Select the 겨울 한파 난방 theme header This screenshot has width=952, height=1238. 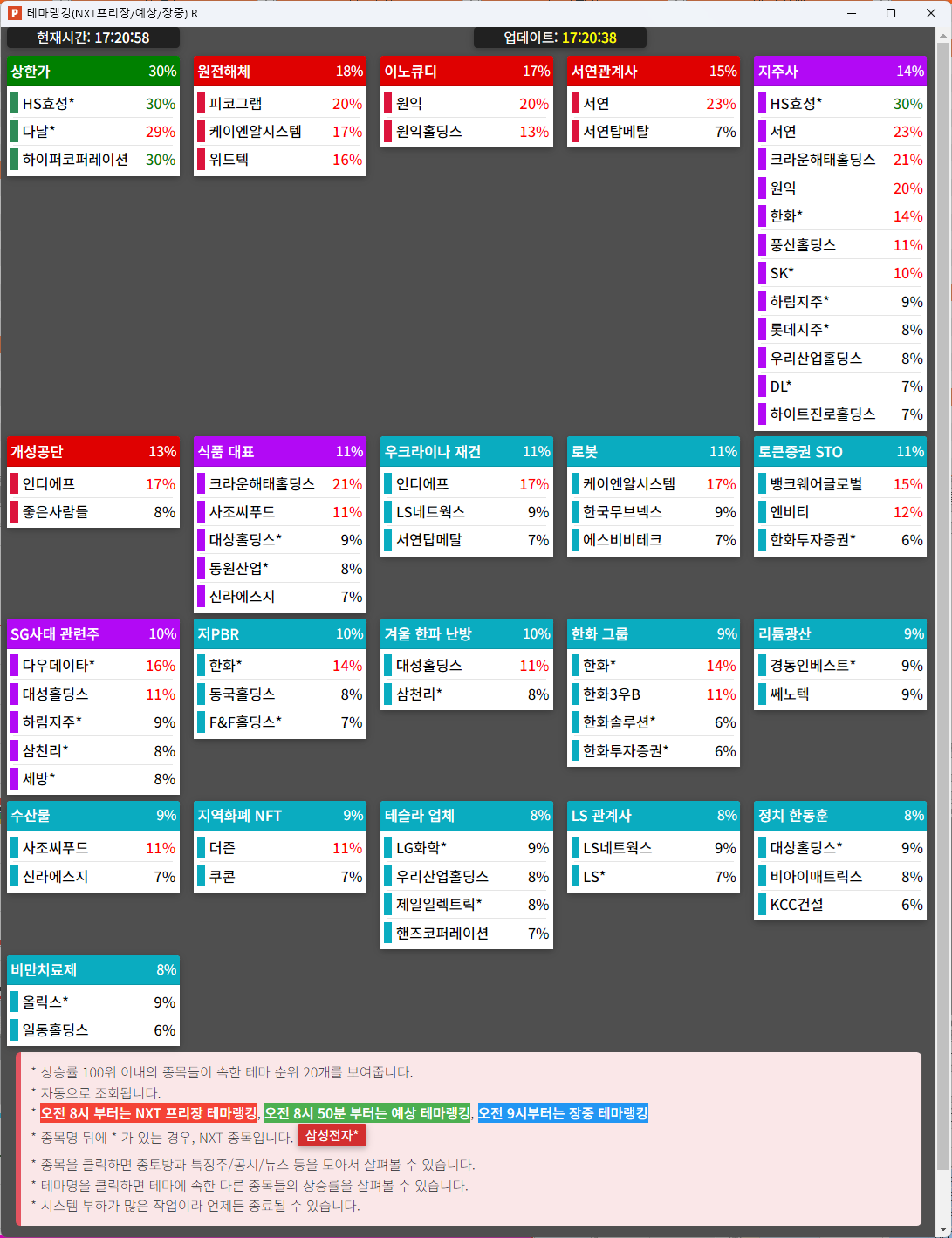tap(467, 634)
